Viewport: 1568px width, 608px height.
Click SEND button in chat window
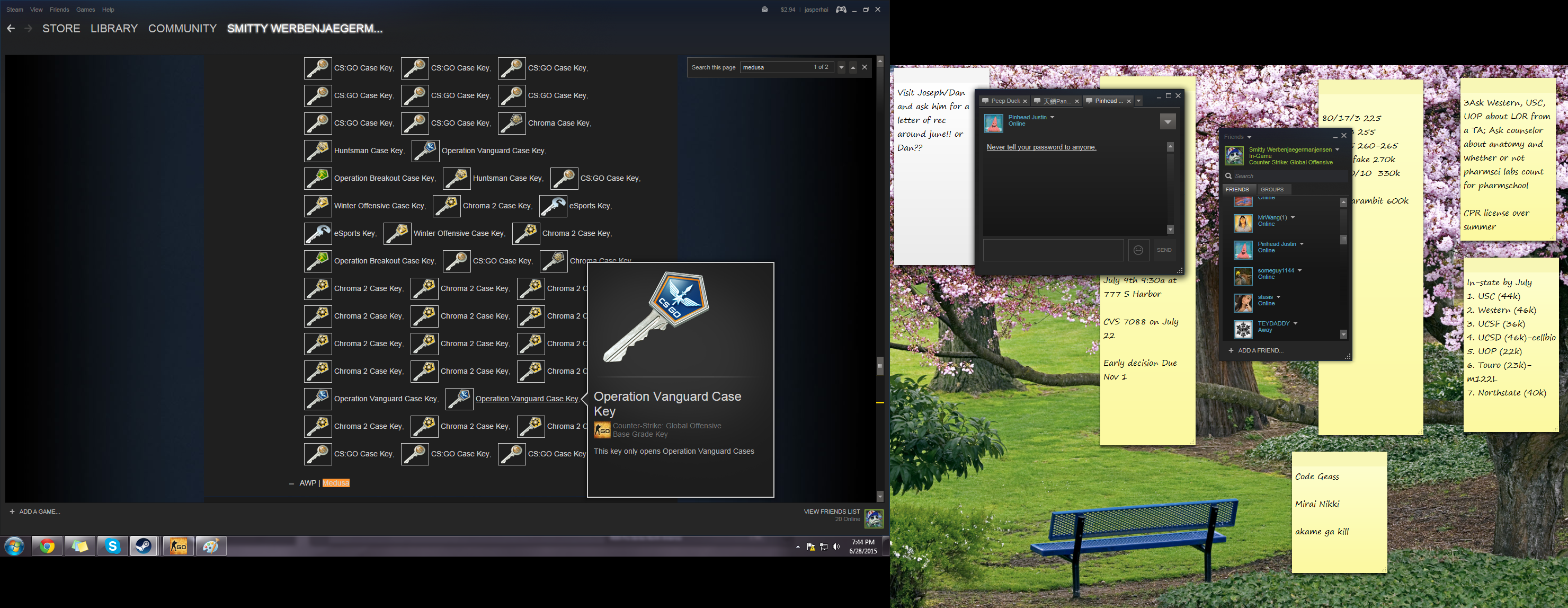(x=1164, y=250)
